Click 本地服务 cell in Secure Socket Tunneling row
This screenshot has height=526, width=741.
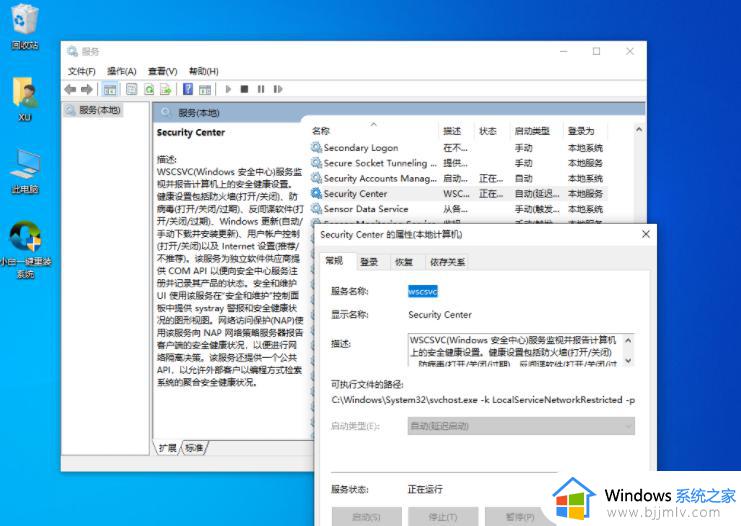pyautogui.click(x=585, y=163)
